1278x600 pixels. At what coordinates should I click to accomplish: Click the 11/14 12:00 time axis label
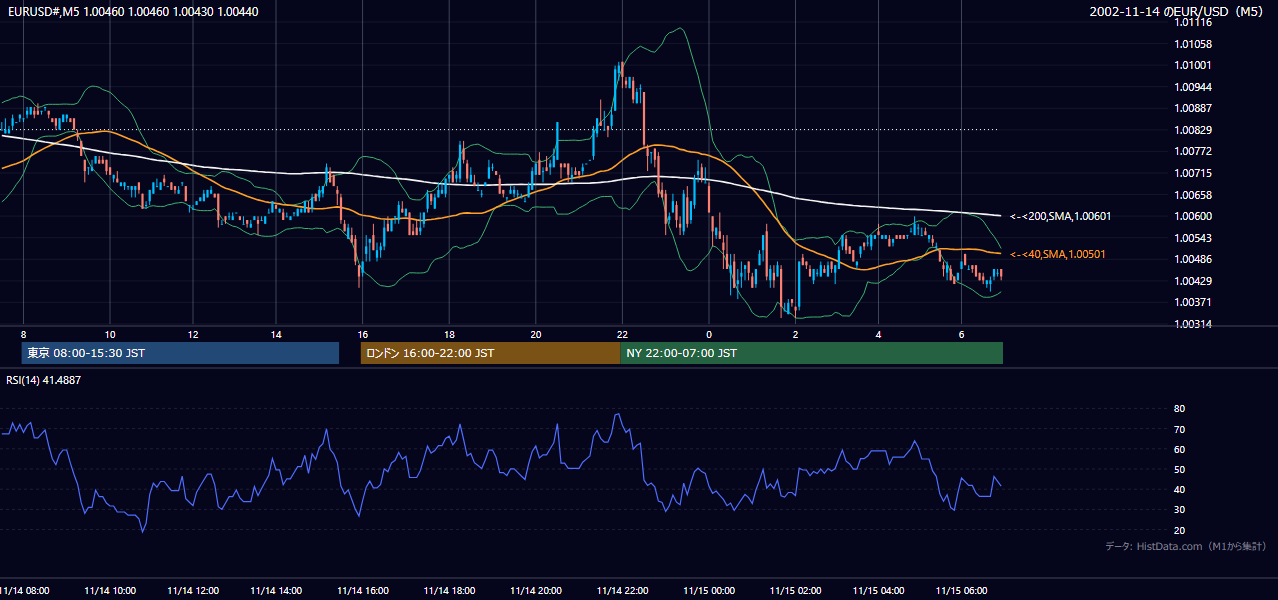[x=193, y=590]
